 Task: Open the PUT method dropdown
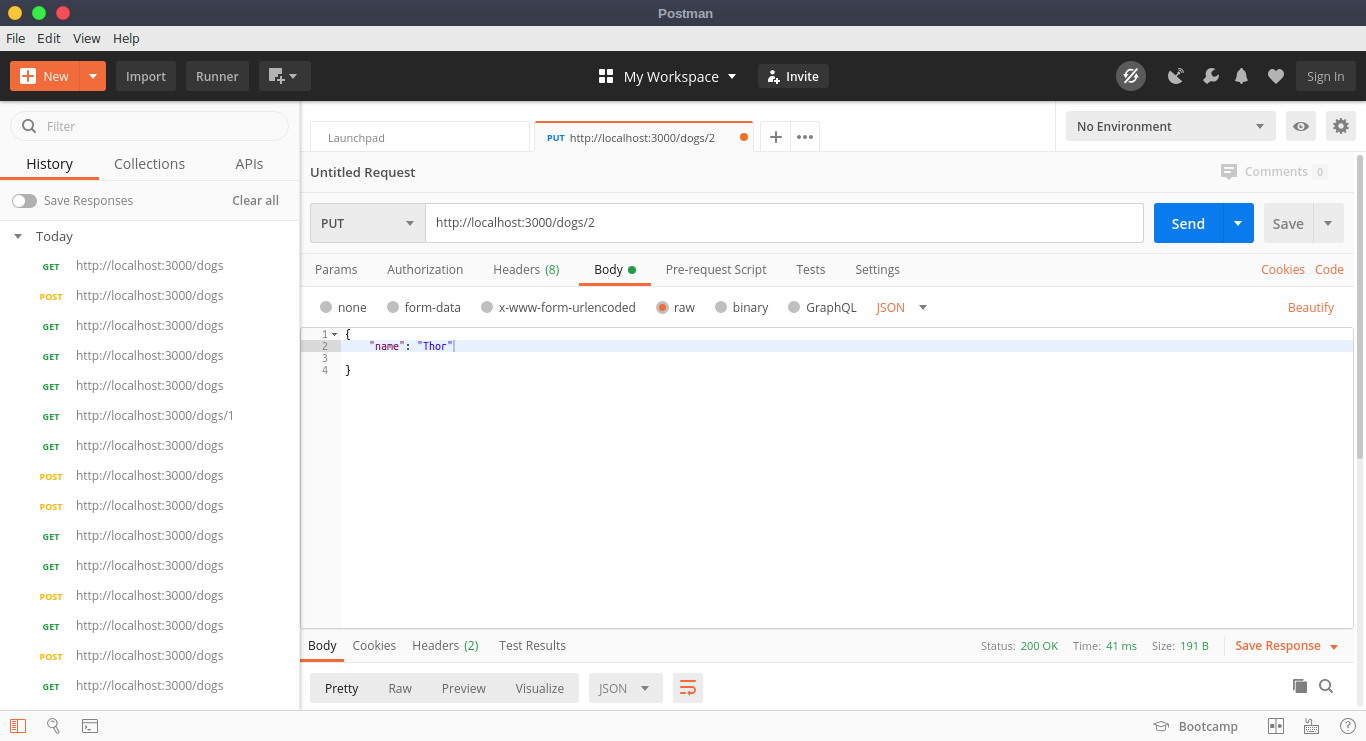click(368, 223)
